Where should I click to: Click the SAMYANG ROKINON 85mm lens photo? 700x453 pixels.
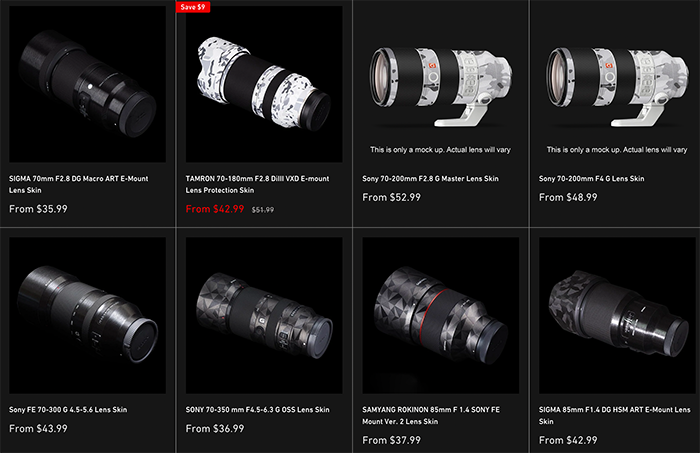click(441, 315)
